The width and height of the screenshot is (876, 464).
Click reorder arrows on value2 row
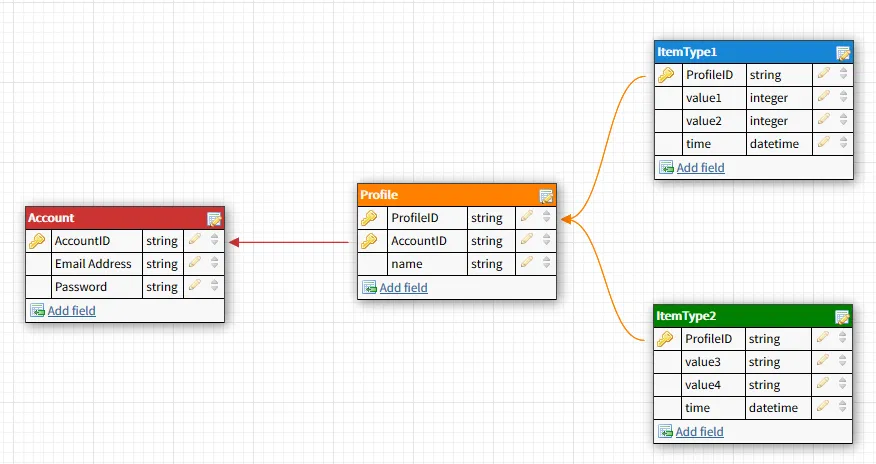pyautogui.click(x=844, y=120)
